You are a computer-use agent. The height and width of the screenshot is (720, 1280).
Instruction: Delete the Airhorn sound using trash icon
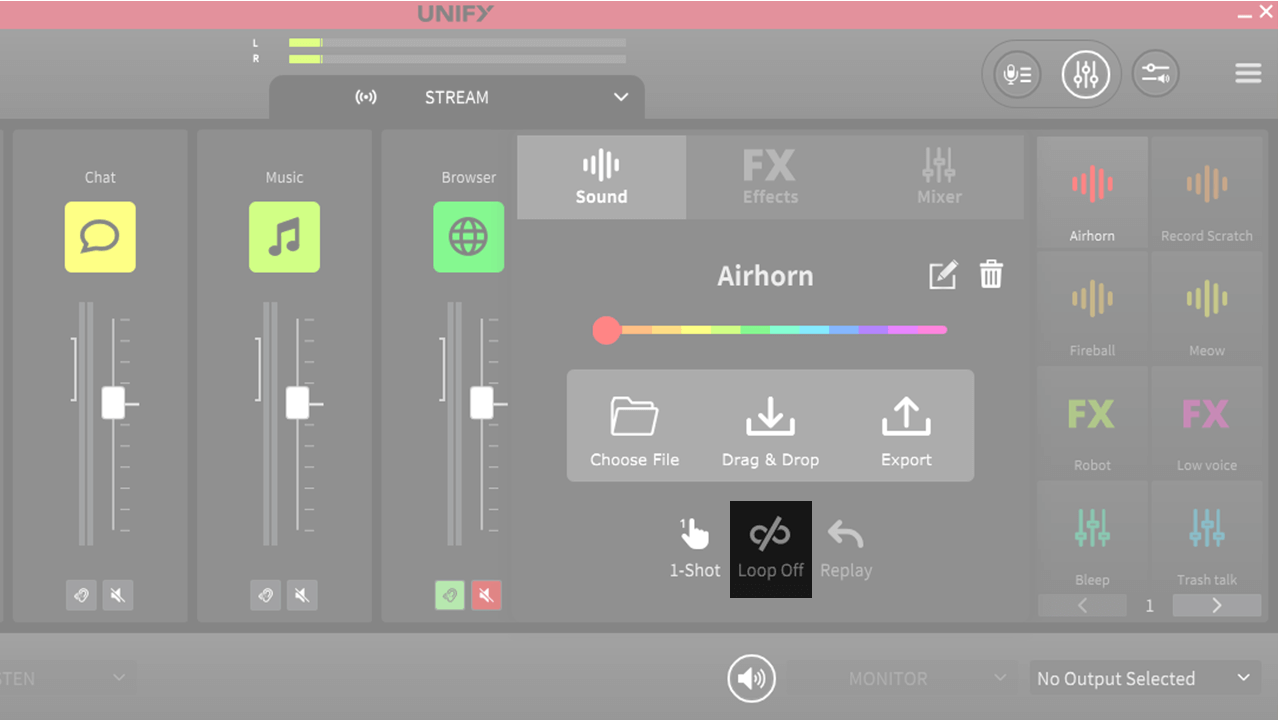point(991,274)
